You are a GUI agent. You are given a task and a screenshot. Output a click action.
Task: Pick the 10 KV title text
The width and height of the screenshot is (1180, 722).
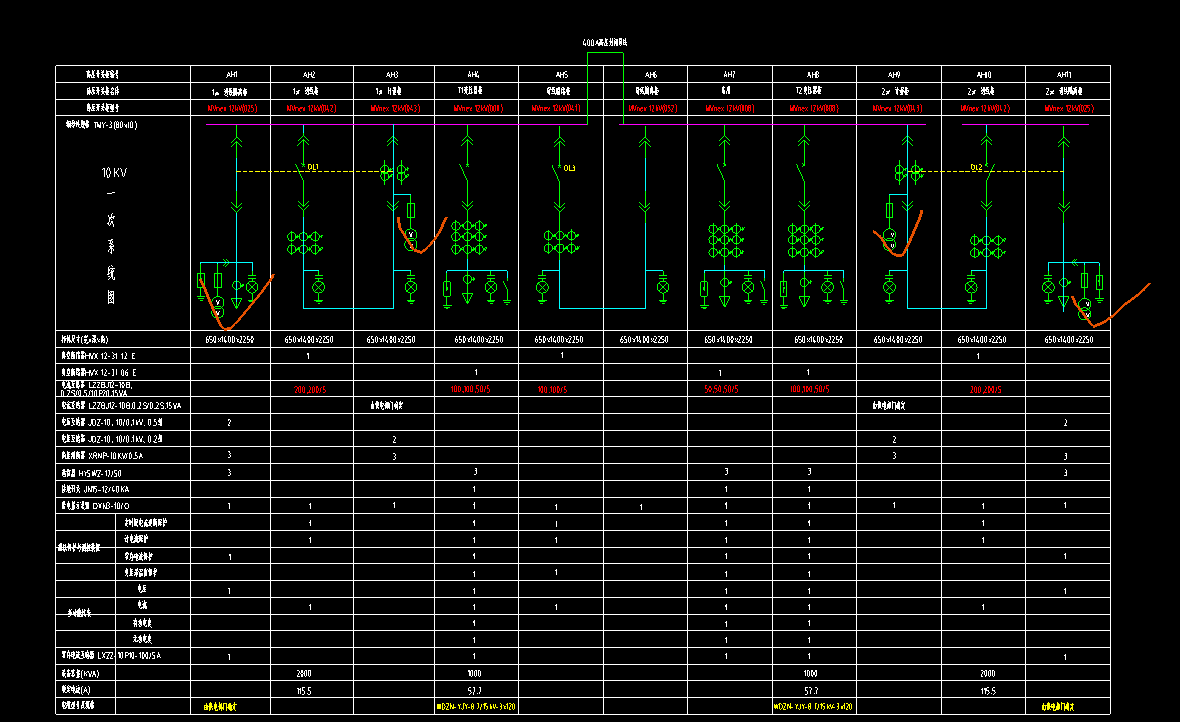click(114, 173)
